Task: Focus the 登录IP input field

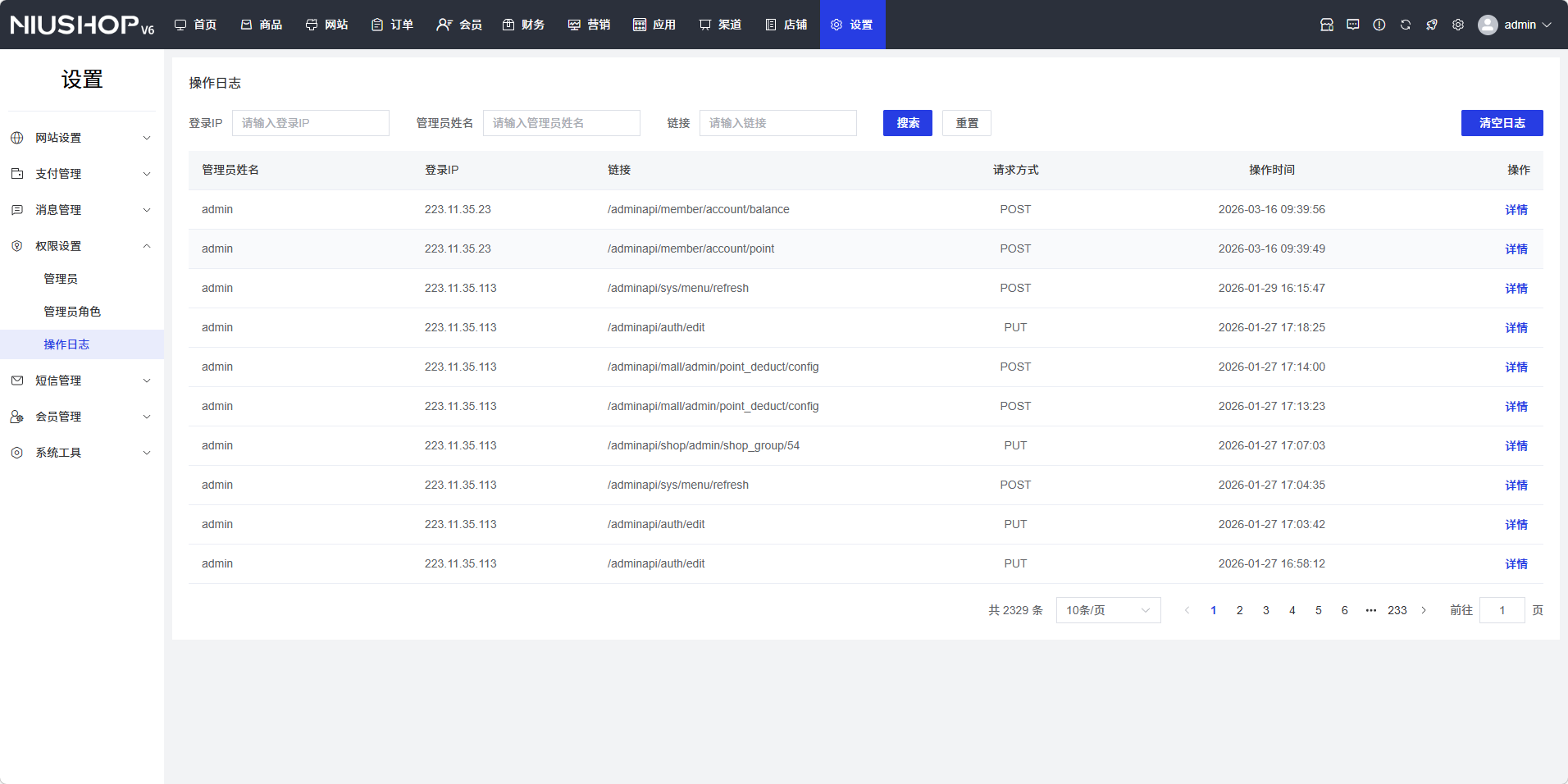Action: [x=310, y=123]
